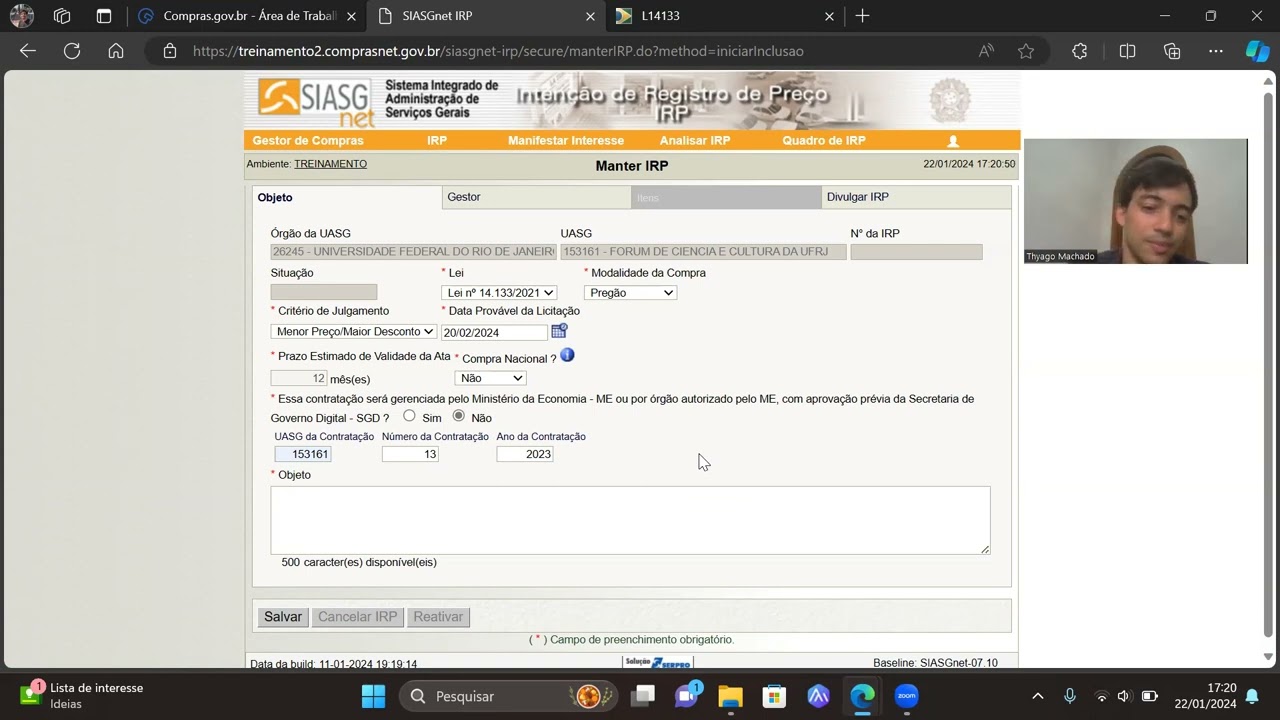Reload the page with refresh icon

[x=72, y=51]
